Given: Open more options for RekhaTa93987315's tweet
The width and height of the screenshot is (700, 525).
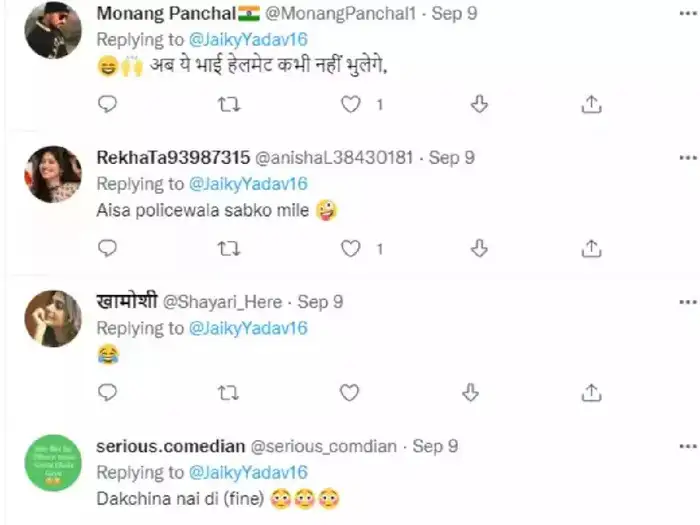Looking at the screenshot, I should (x=687, y=158).
